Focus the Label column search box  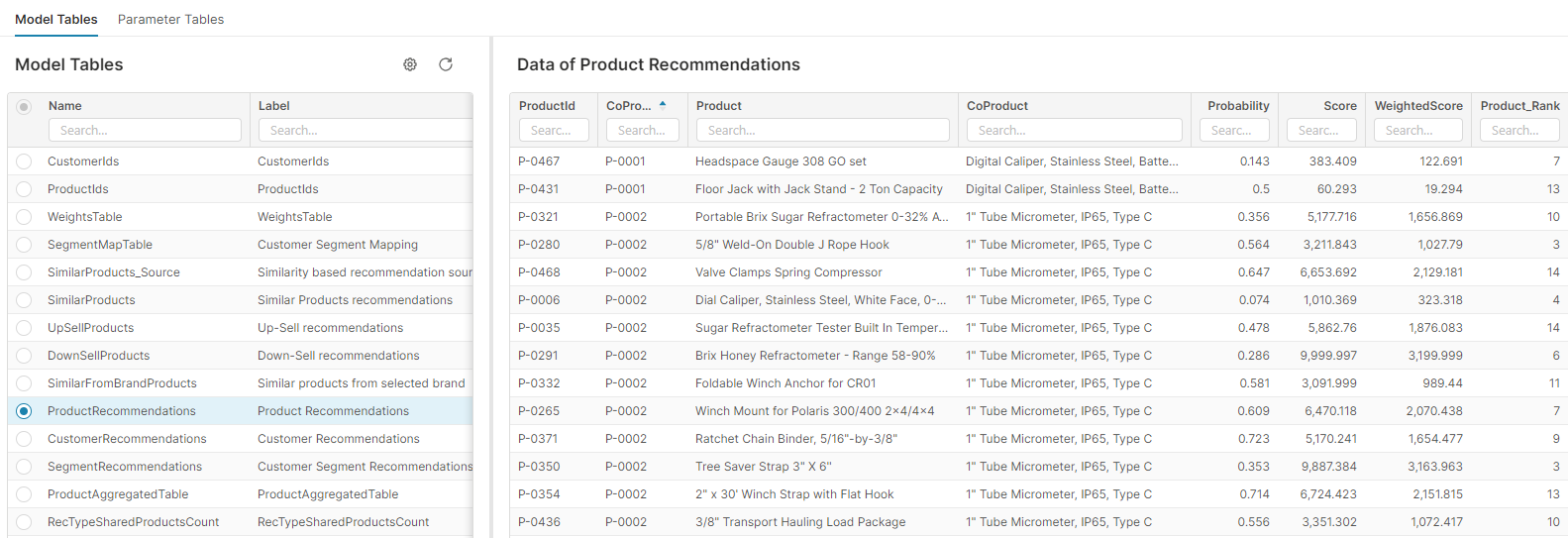tap(365, 130)
